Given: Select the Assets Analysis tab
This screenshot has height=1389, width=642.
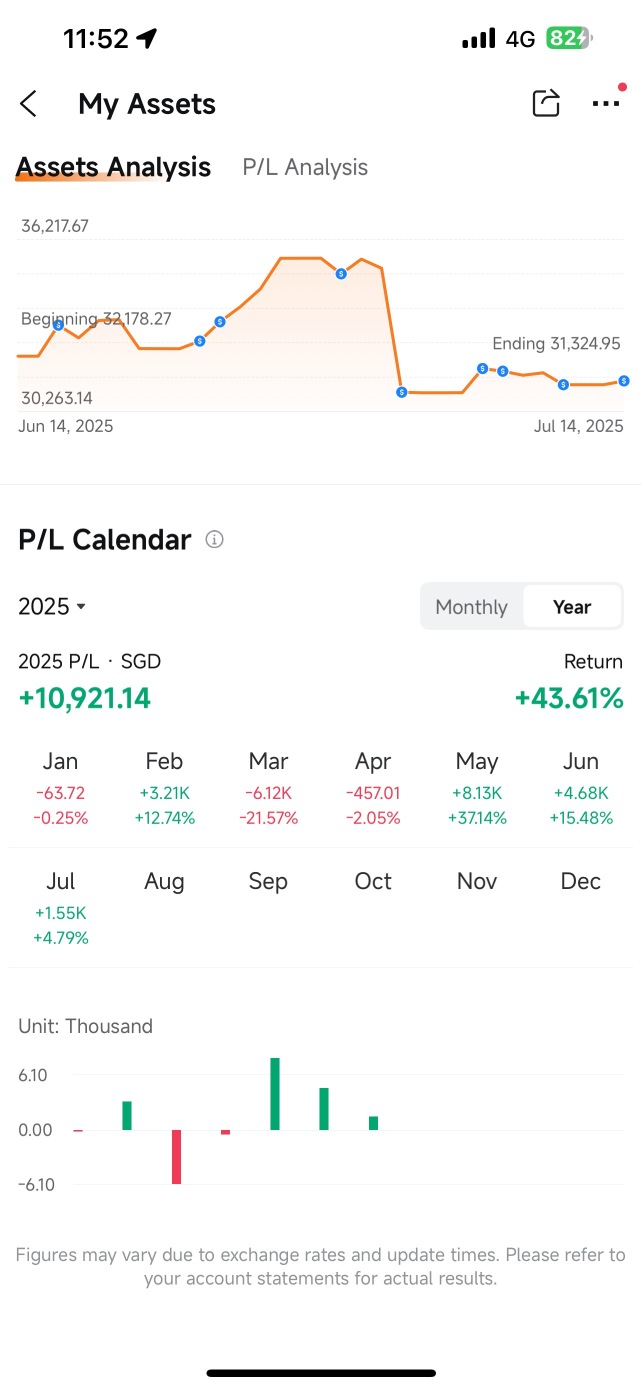Looking at the screenshot, I should pyautogui.click(x=113, y=167).
